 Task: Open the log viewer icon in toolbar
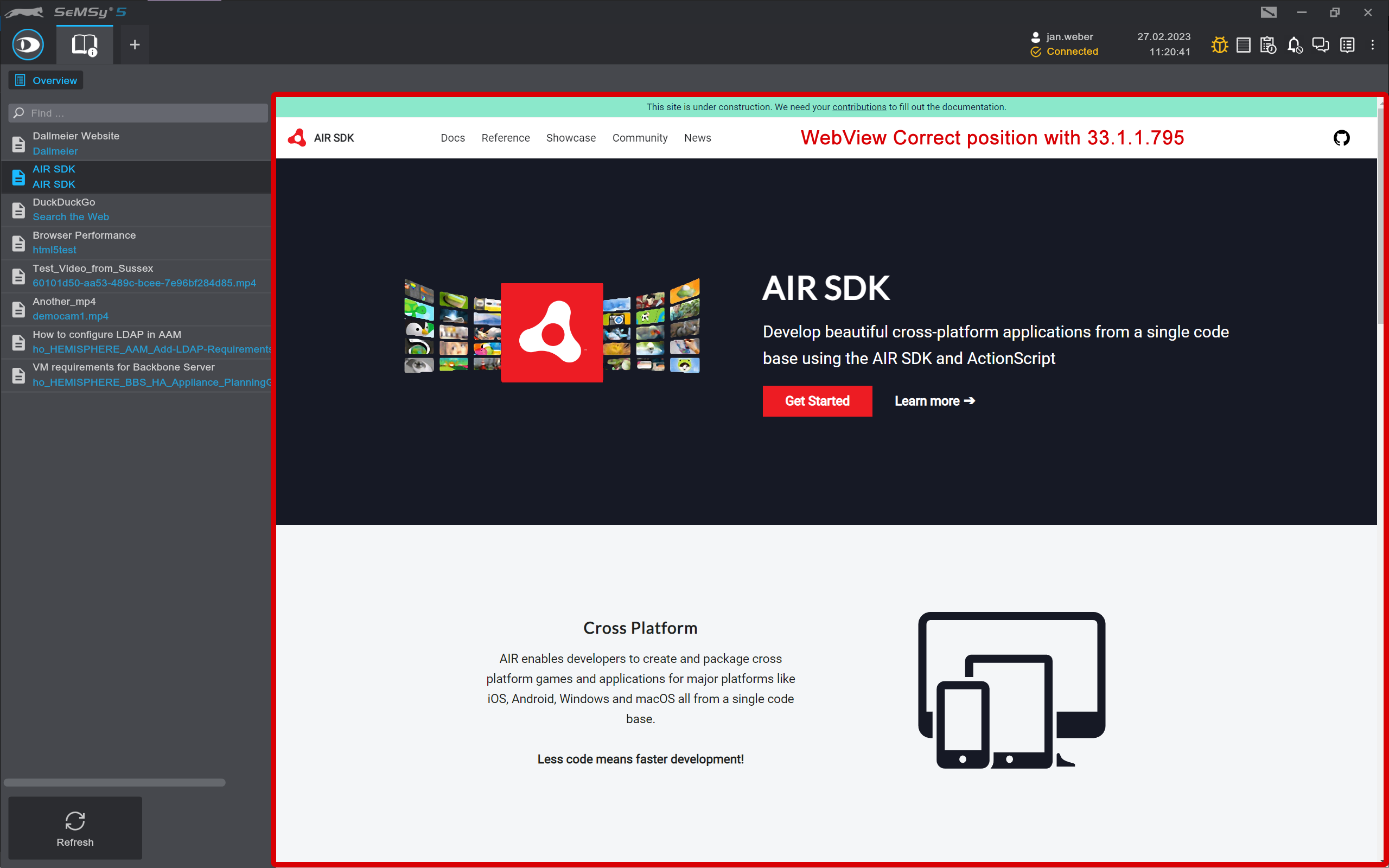[1243, 45]
